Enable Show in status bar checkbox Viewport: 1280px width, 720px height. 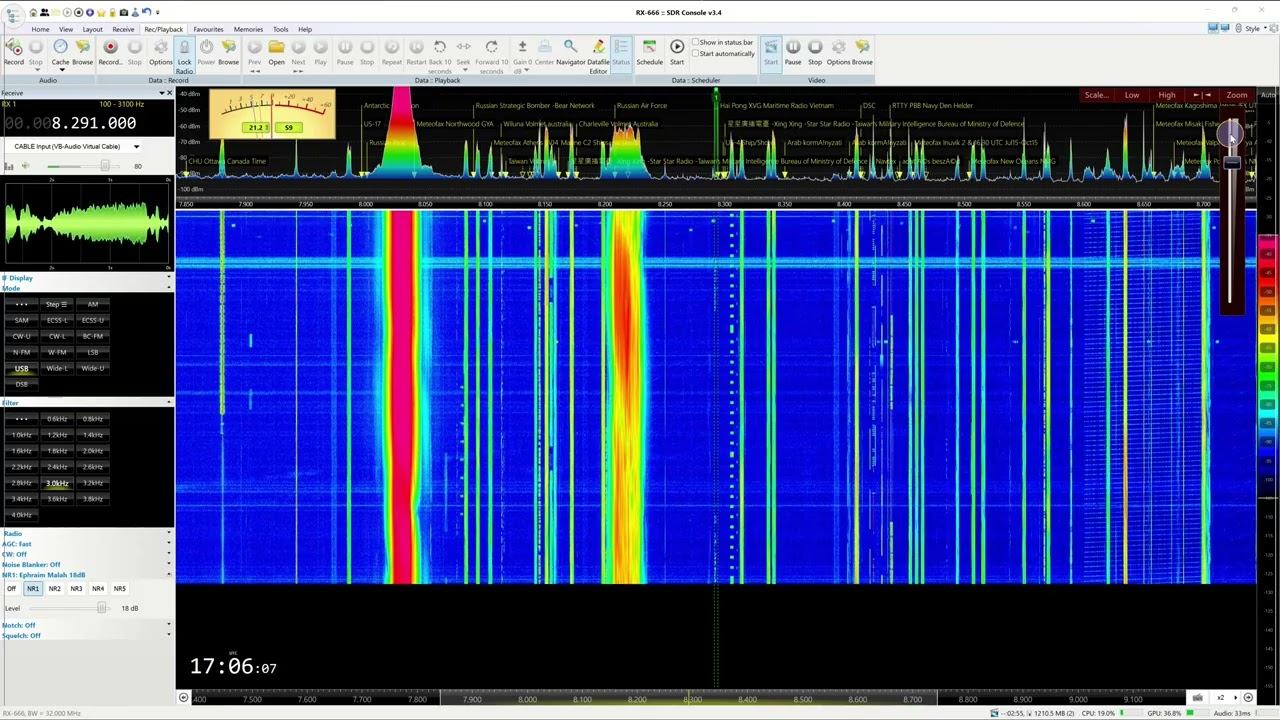(696, 43)
